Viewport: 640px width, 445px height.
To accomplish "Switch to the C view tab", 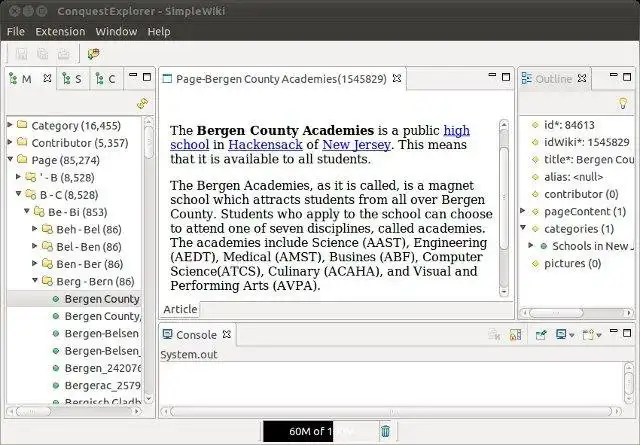I will [x=105, y=79].
